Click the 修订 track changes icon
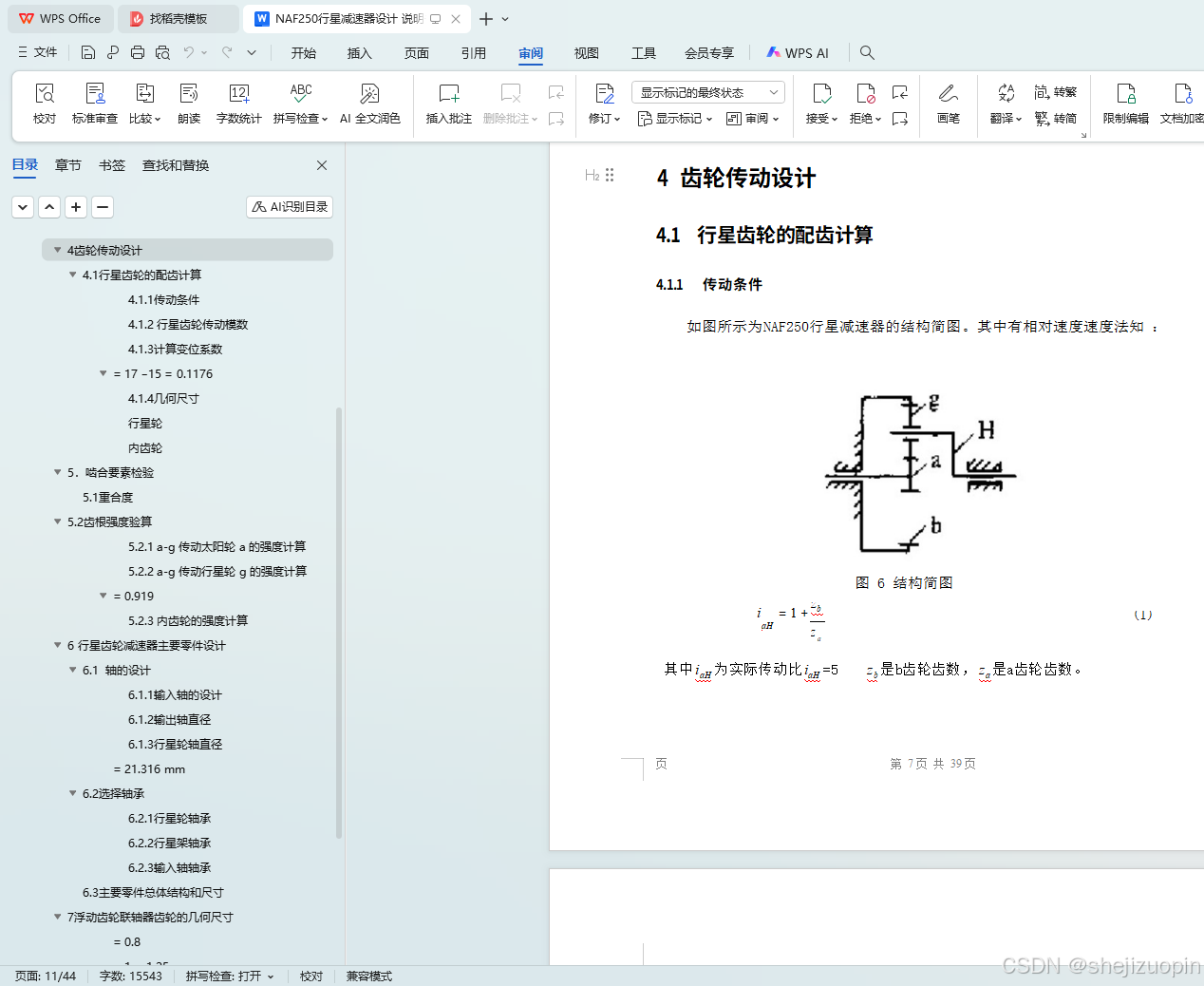This screenshot has width=1204, height=986. (x=605, y=93)
